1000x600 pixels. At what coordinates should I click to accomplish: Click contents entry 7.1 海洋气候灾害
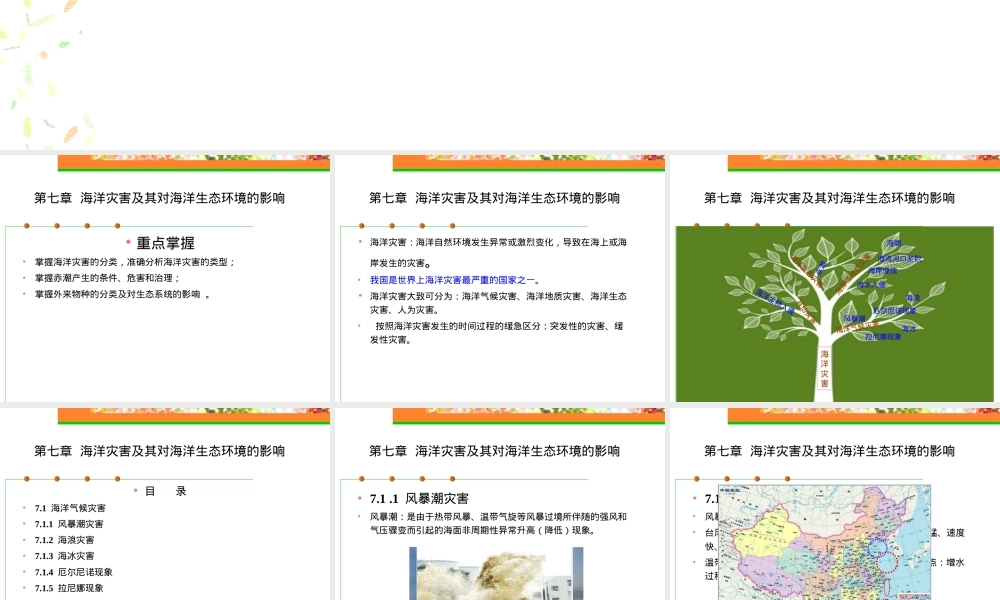click(70, 508)
